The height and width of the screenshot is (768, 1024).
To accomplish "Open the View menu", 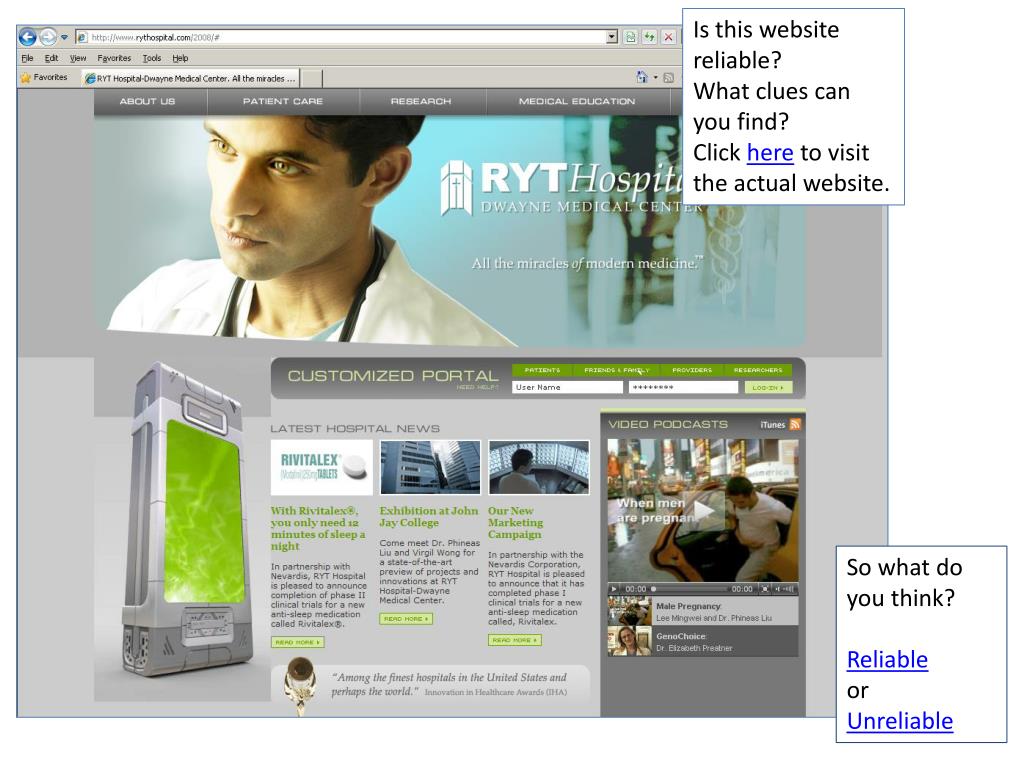I will tap(78, 58).
